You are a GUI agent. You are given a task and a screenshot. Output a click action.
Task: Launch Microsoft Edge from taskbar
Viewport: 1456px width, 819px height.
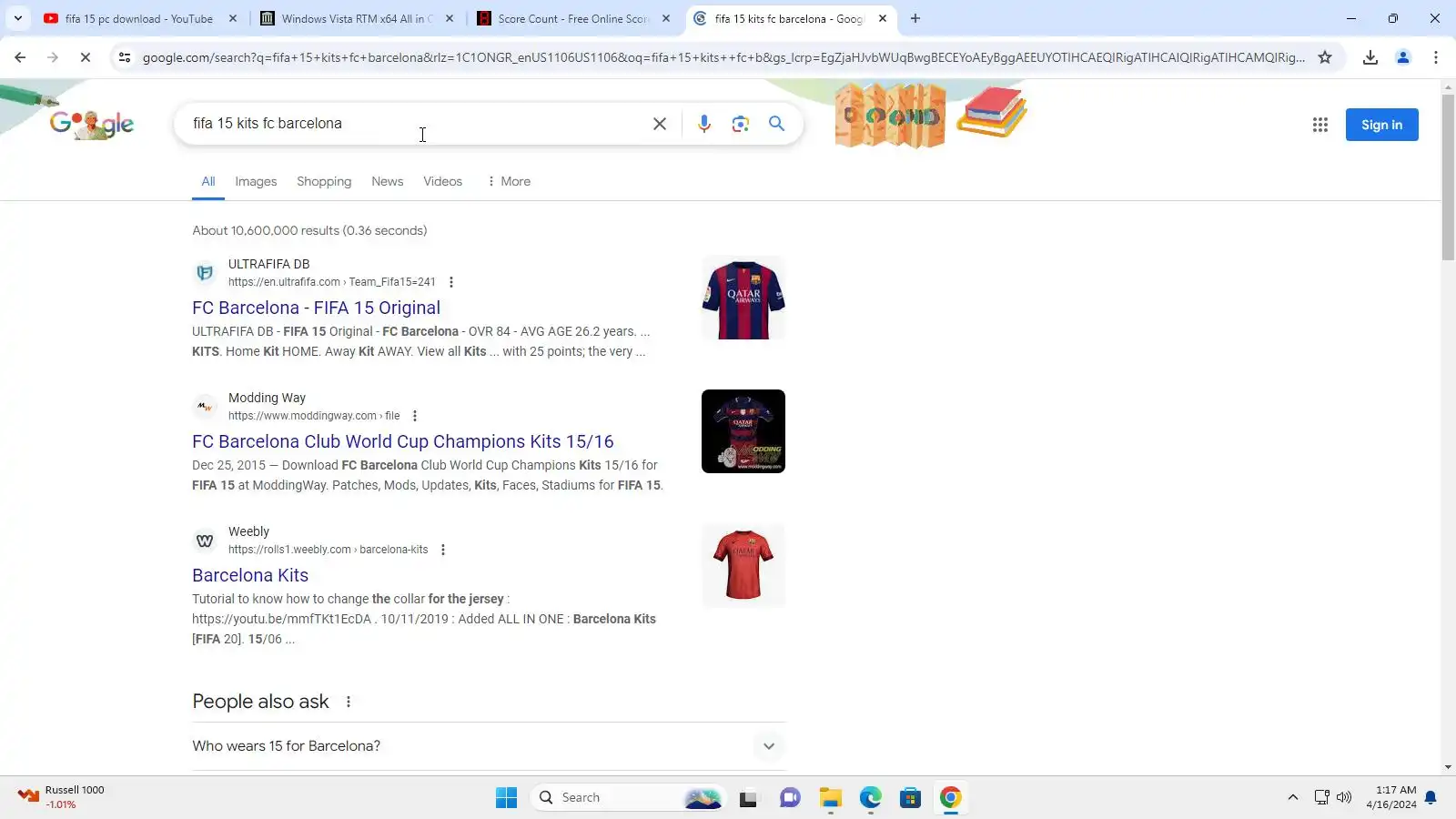point(871,798)
